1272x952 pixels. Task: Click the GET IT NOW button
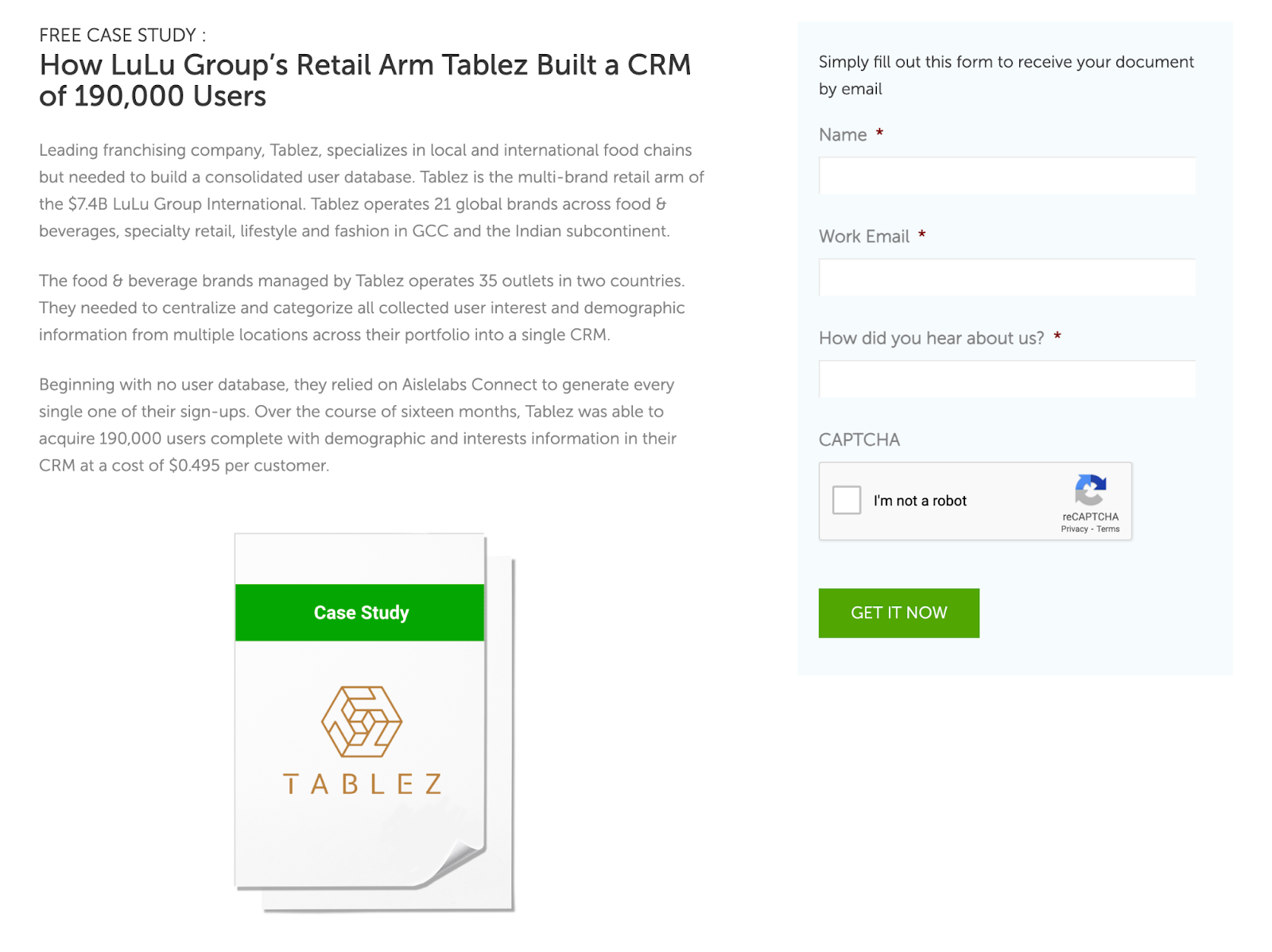(898, 613)
